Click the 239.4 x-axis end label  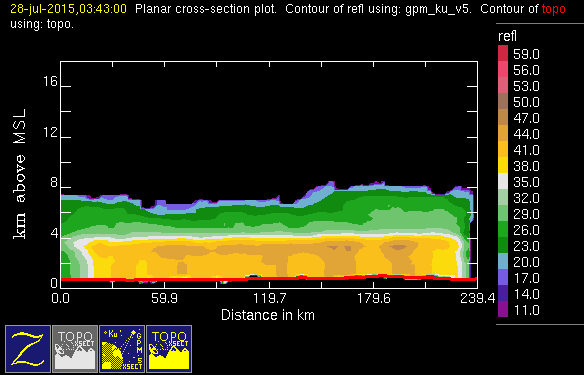(x=477, y=298)
